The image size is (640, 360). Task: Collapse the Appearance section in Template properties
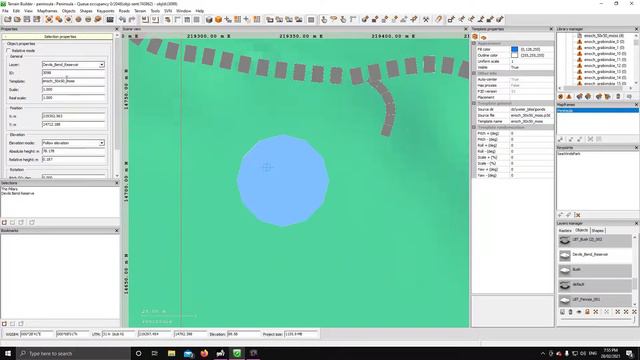click(x=474, y=43)
